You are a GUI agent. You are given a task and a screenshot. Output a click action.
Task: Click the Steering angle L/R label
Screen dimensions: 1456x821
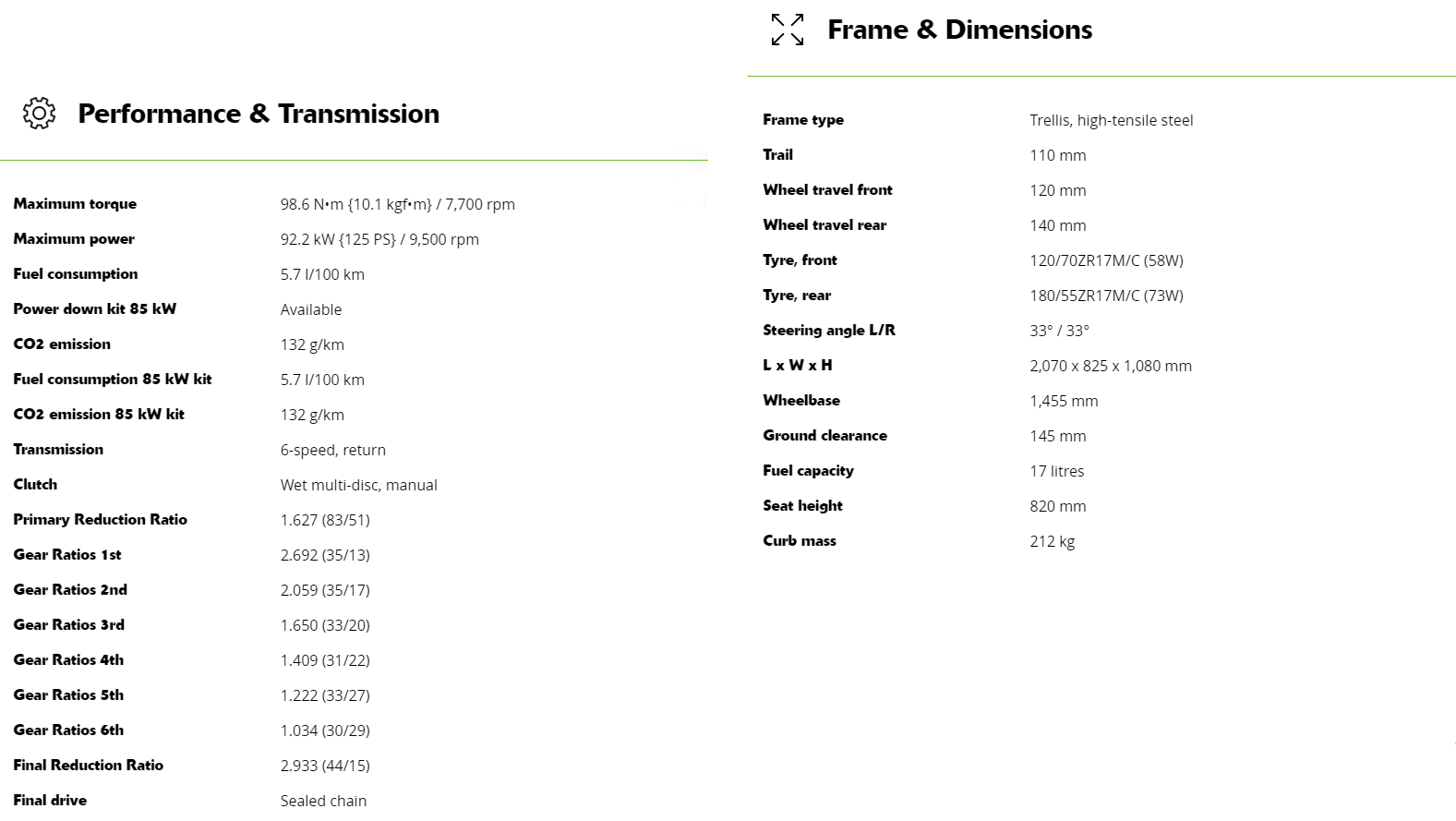coord(829,331)
